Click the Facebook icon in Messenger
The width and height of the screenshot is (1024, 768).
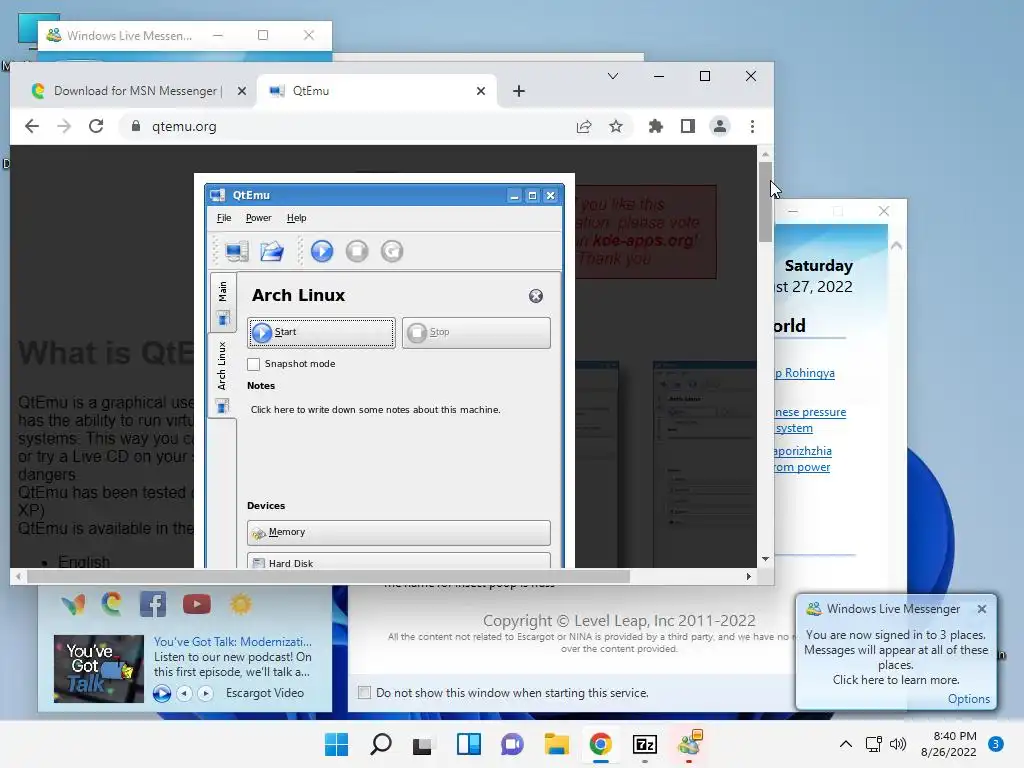(153, 605)
